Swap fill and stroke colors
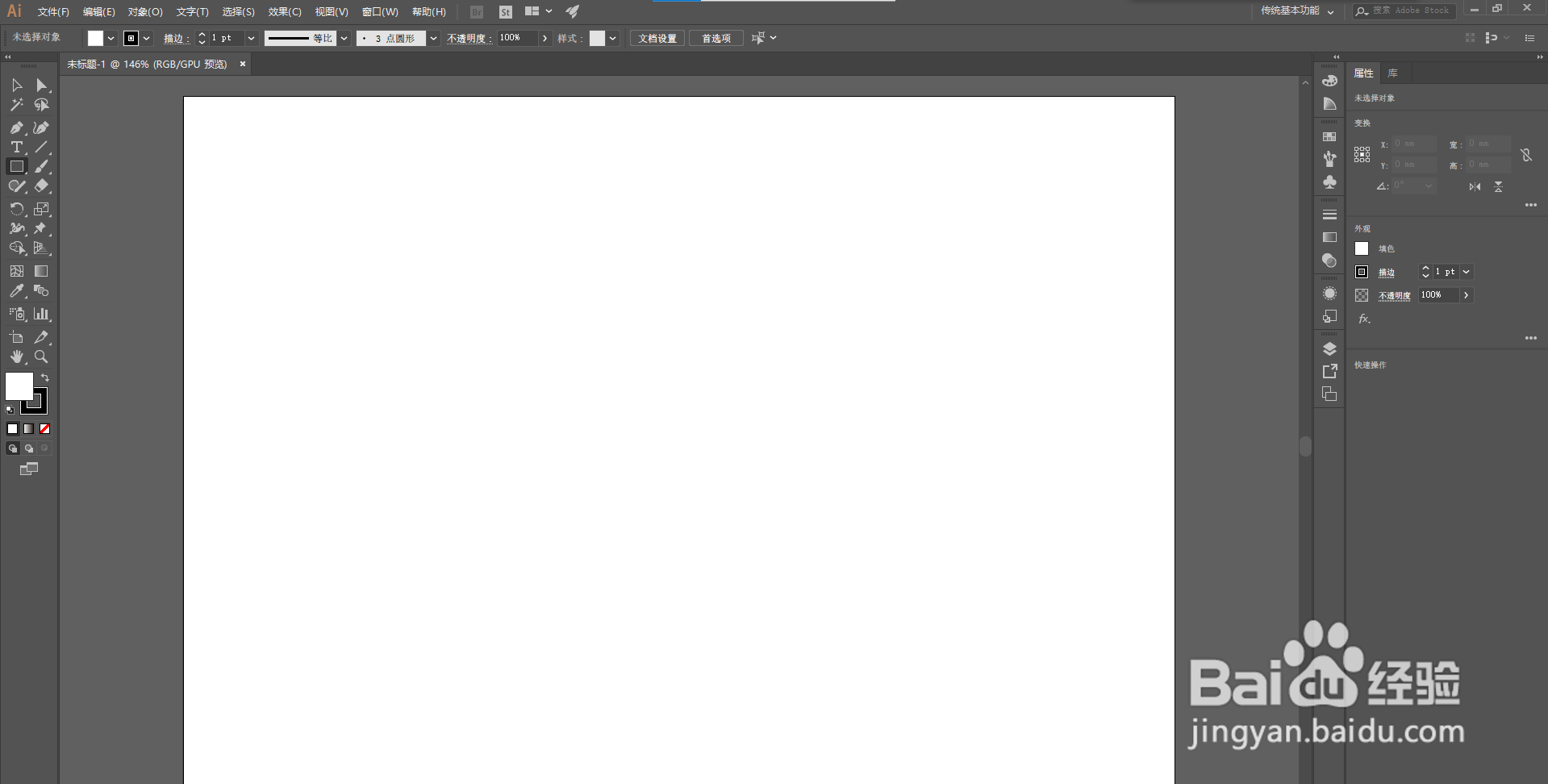This screenshot has height=784, width=1548. coord(45,377)
